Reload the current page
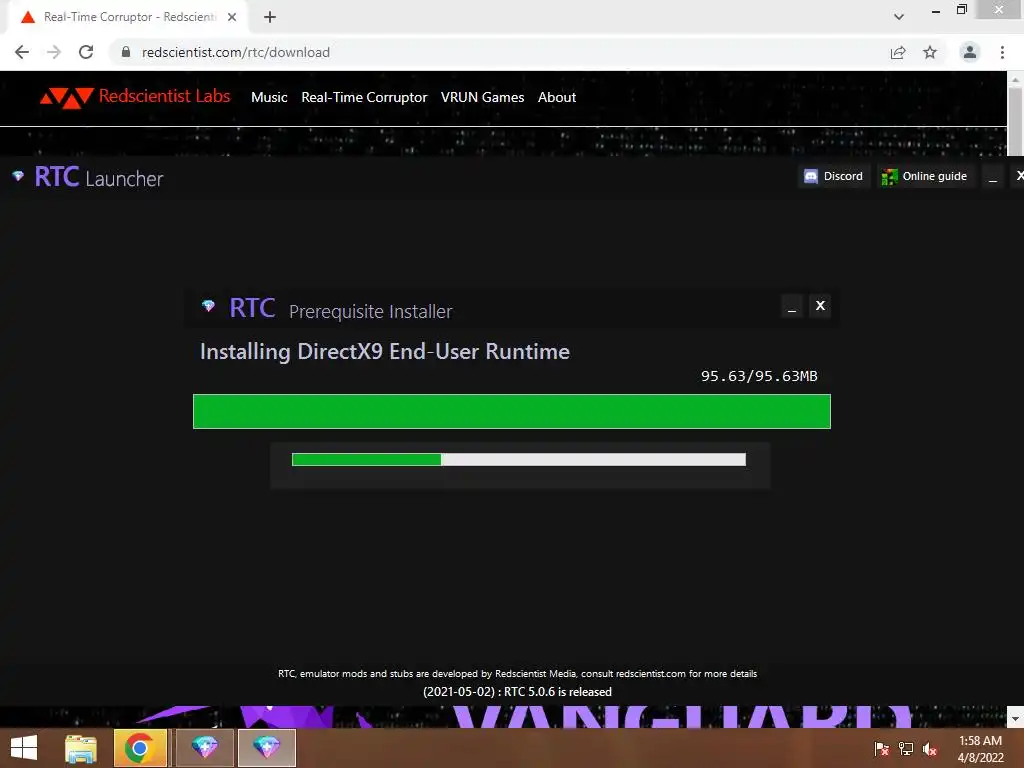The height and width of the screenshot is (768, 1024). point(86,52)
